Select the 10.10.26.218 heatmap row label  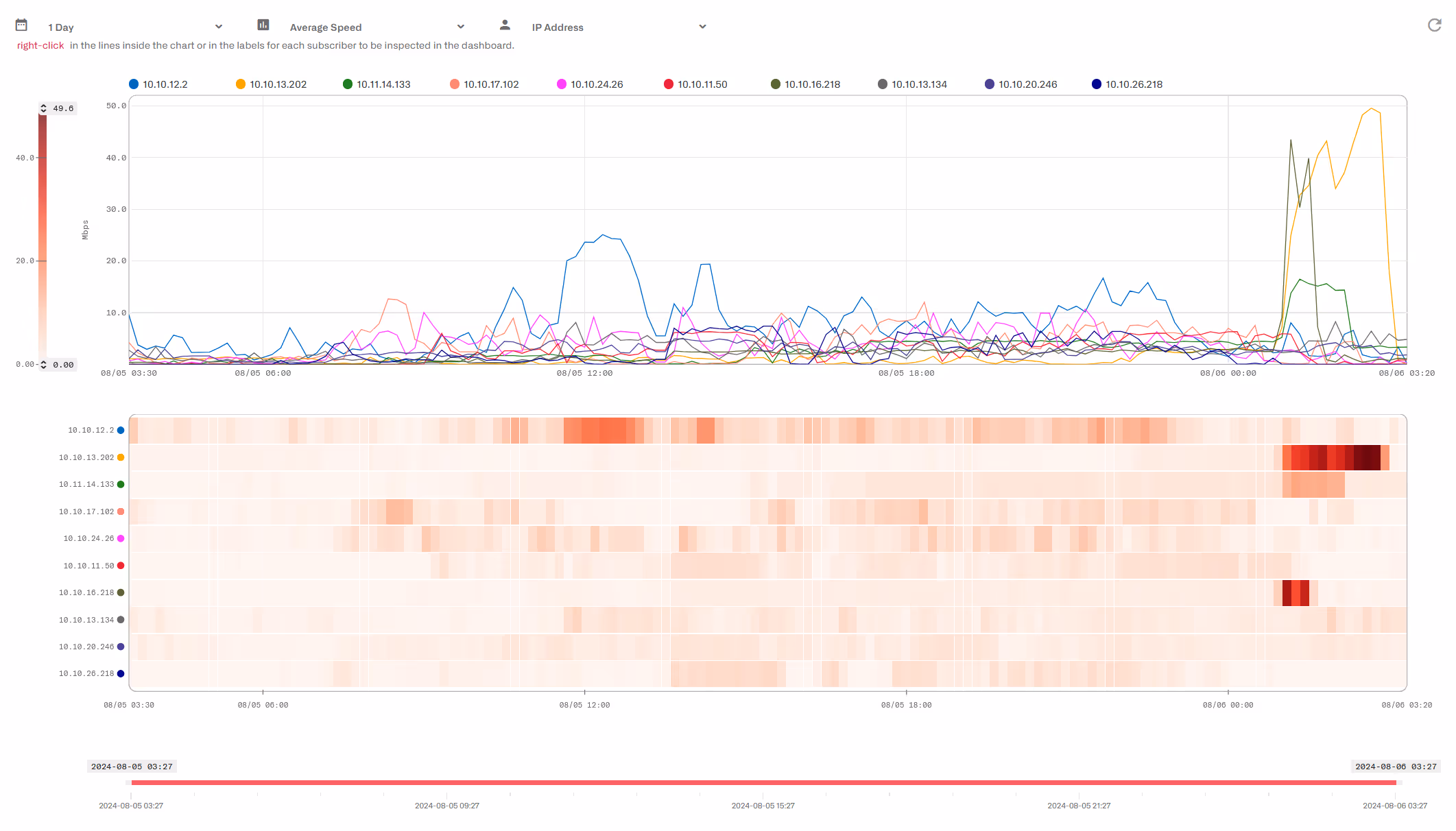click(x=86, y=674)
